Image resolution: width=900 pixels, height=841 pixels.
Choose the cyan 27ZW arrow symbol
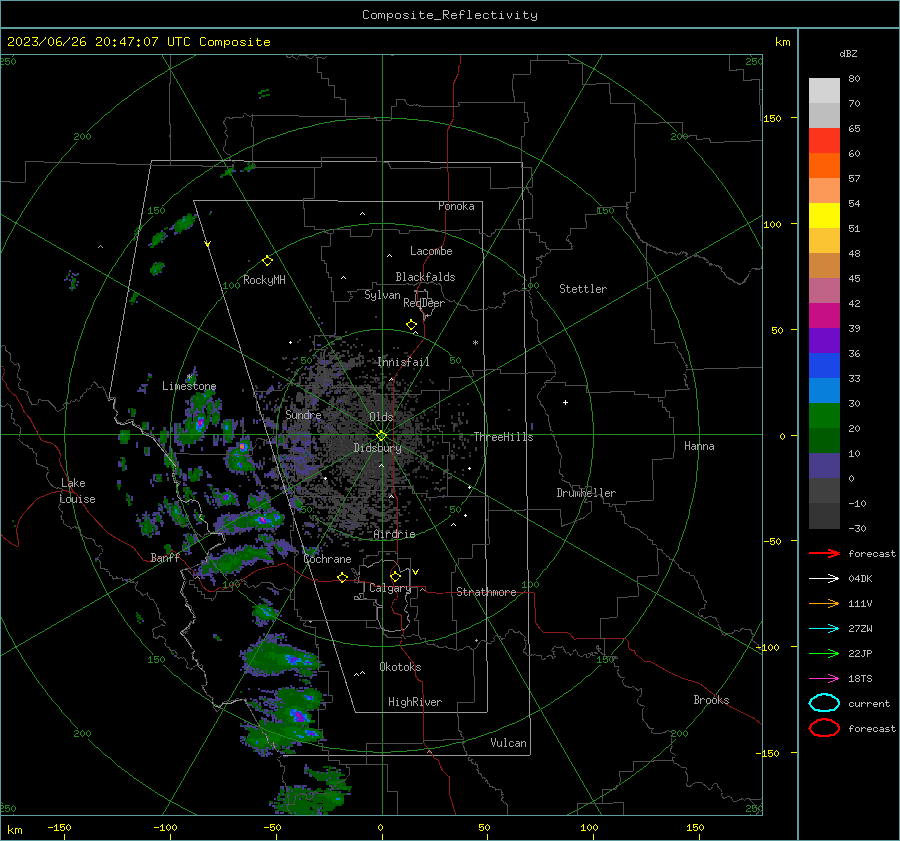[824, 629]
